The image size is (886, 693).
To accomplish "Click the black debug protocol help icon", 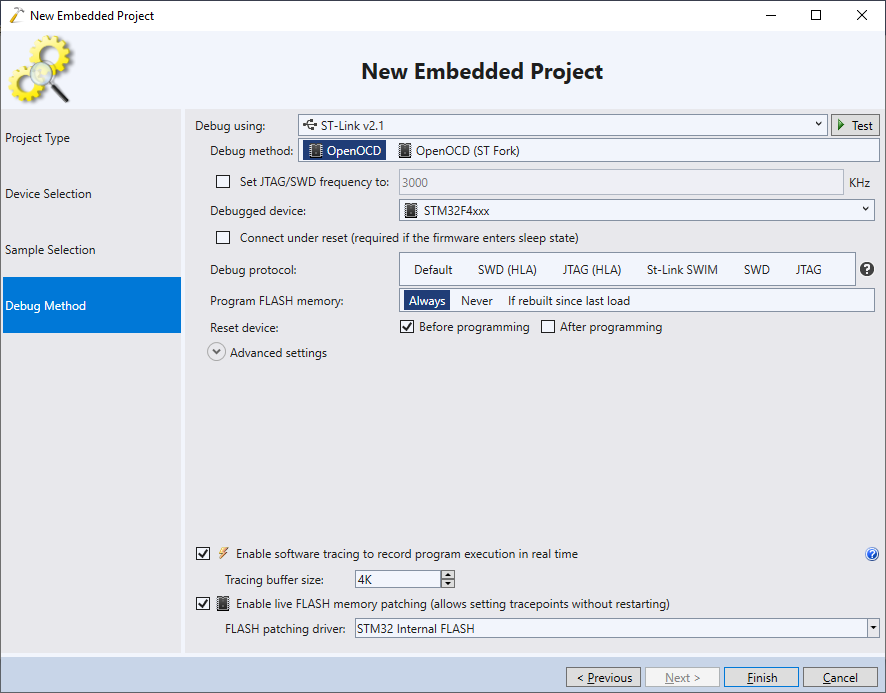I will tap(867, 269).
